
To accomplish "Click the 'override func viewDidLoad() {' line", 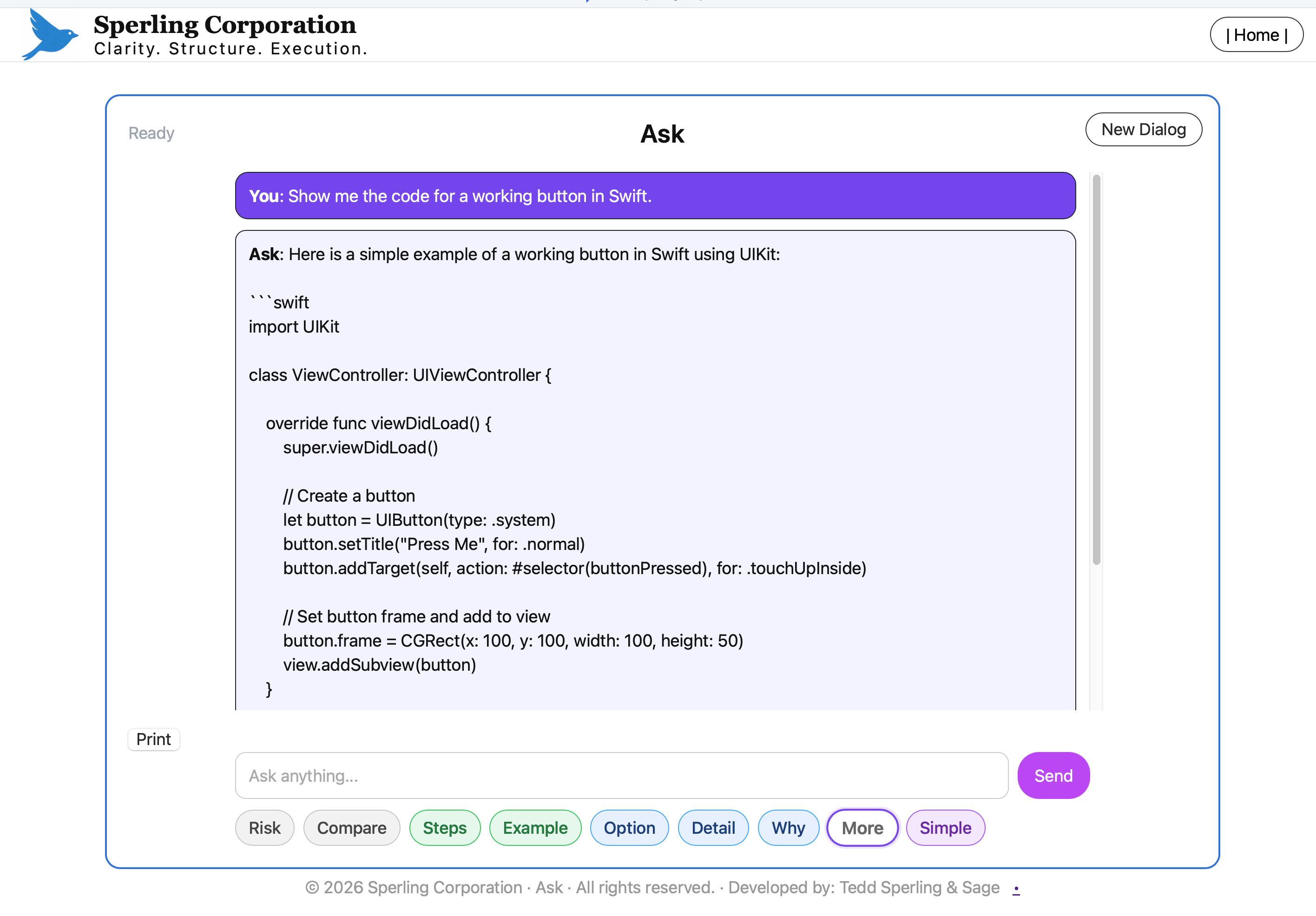I will [379, 423].
